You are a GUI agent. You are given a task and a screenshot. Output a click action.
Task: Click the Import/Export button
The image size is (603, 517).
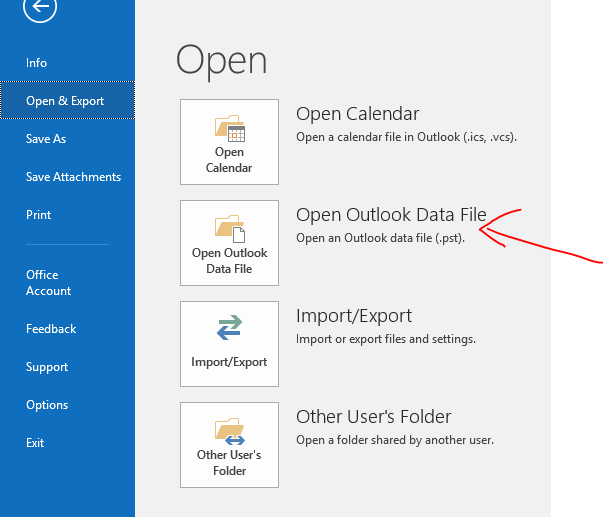click(229, 344)
